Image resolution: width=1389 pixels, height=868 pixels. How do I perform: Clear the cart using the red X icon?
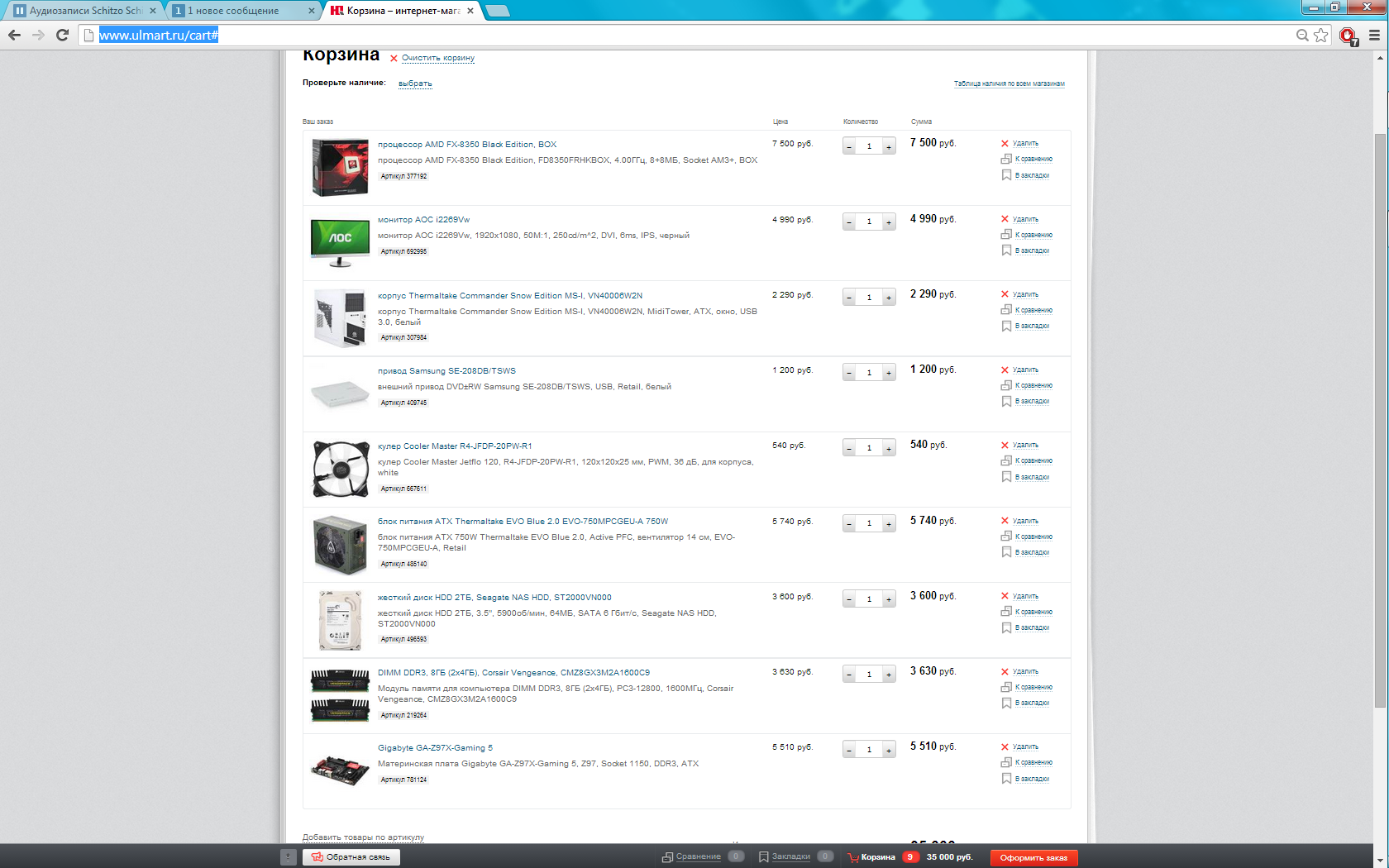394,58
